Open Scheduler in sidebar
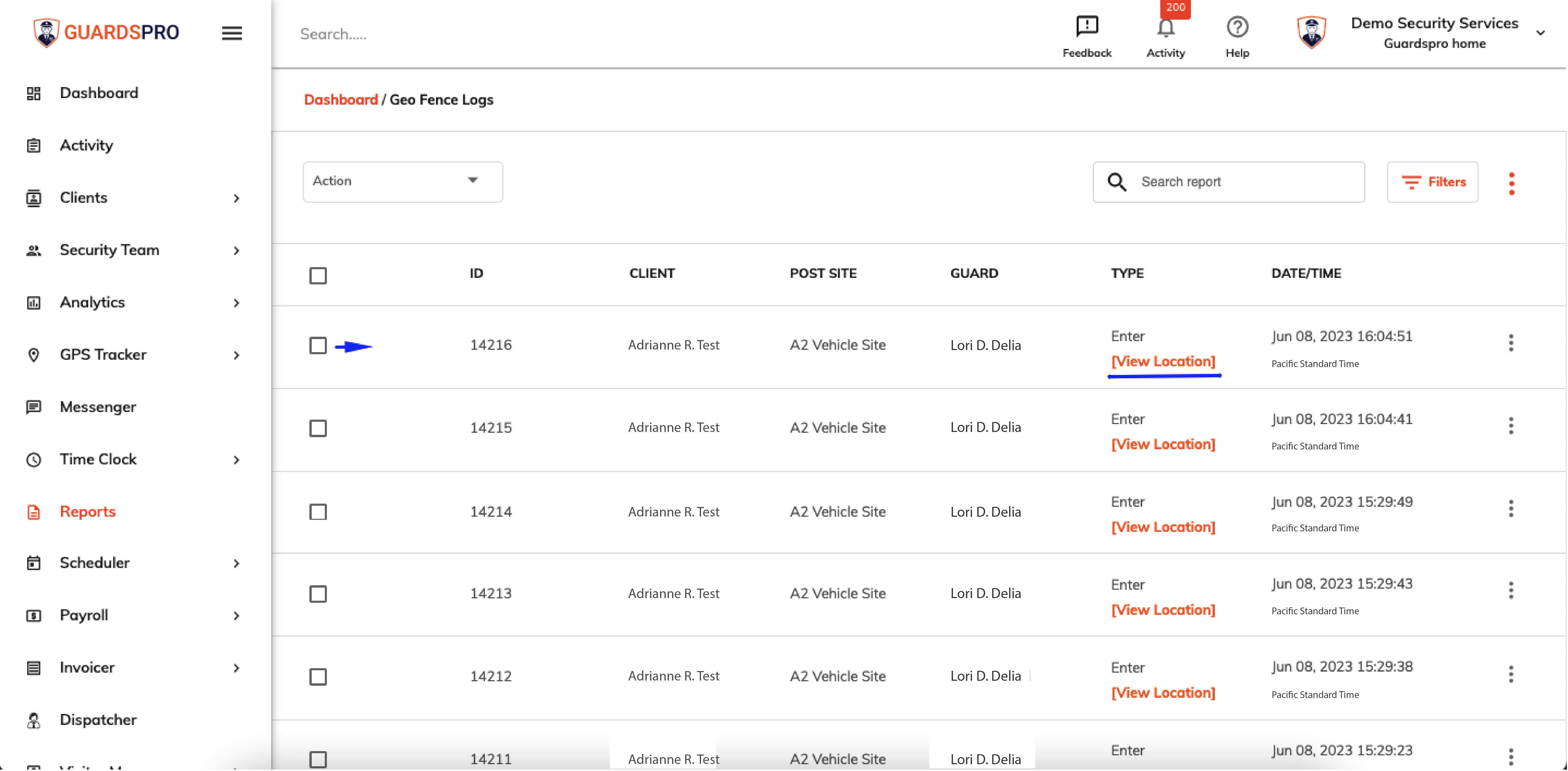 click(94, 563)
